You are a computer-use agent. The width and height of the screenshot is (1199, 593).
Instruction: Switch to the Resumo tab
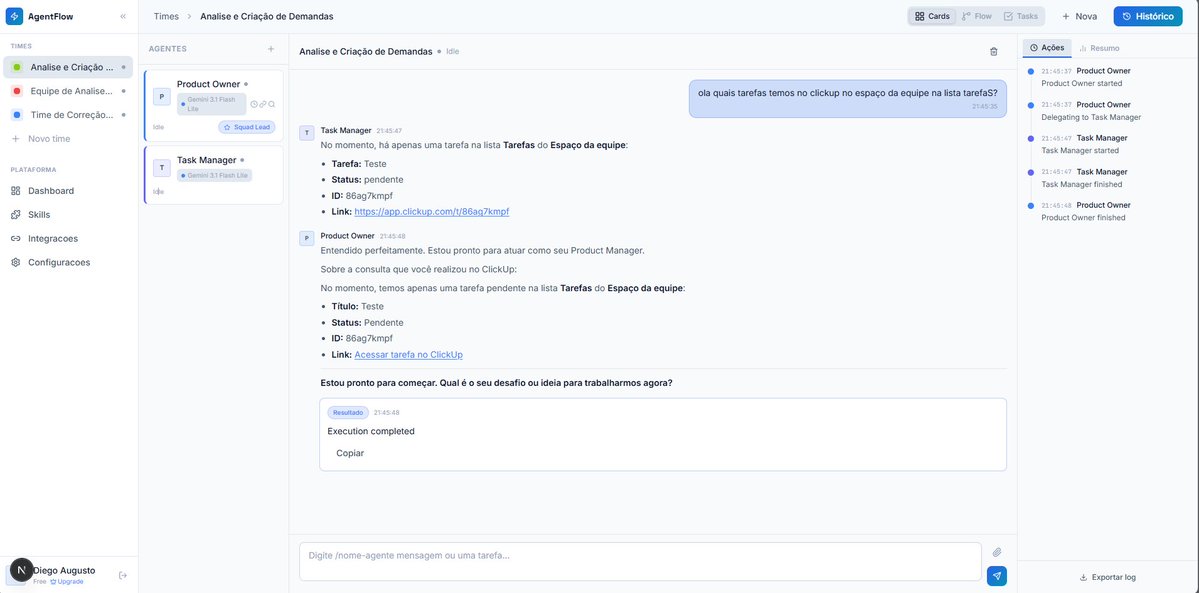[x=1099, y=47]
